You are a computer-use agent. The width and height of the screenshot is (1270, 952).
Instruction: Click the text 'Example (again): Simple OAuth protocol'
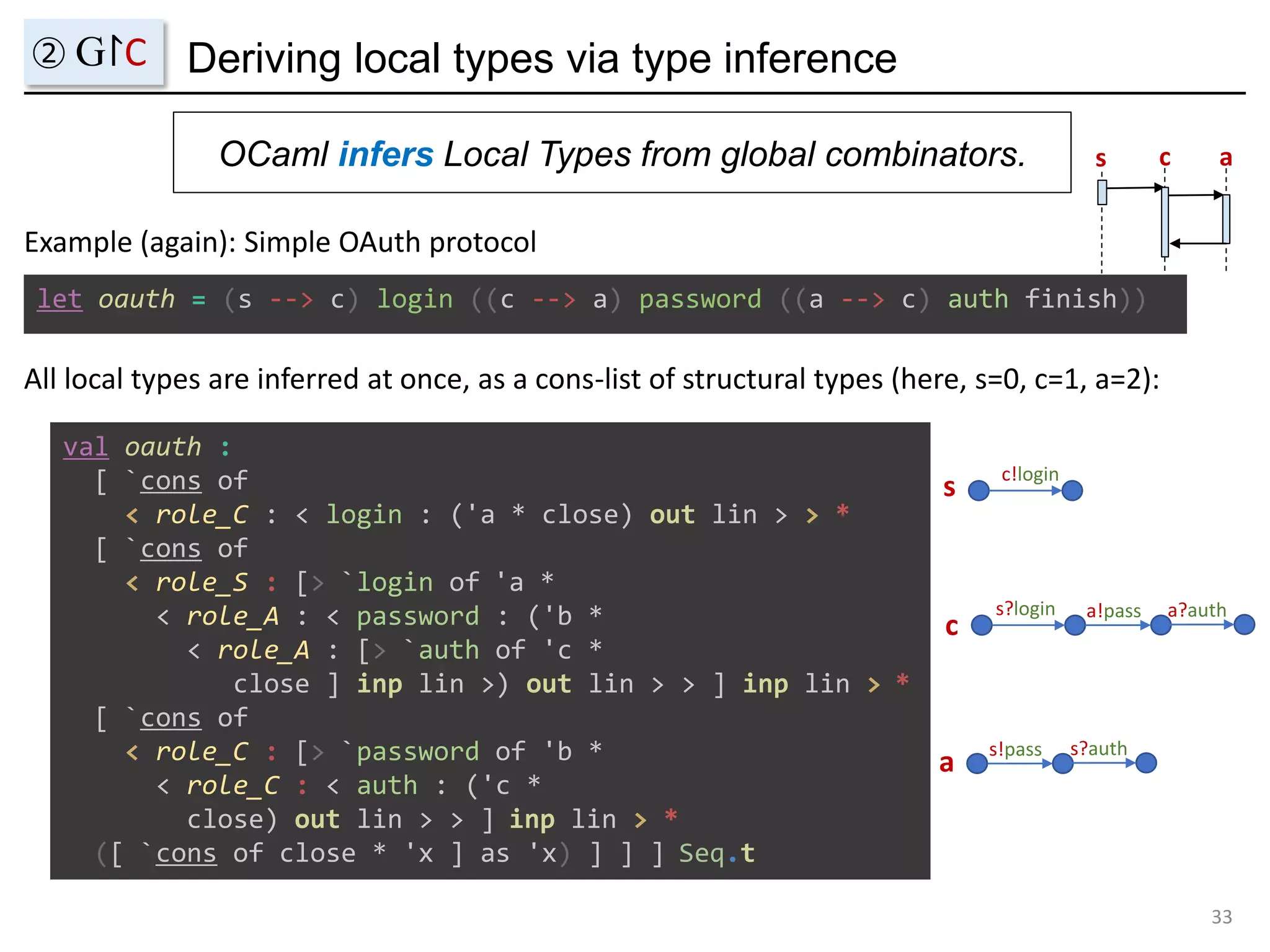coord(280,242)
